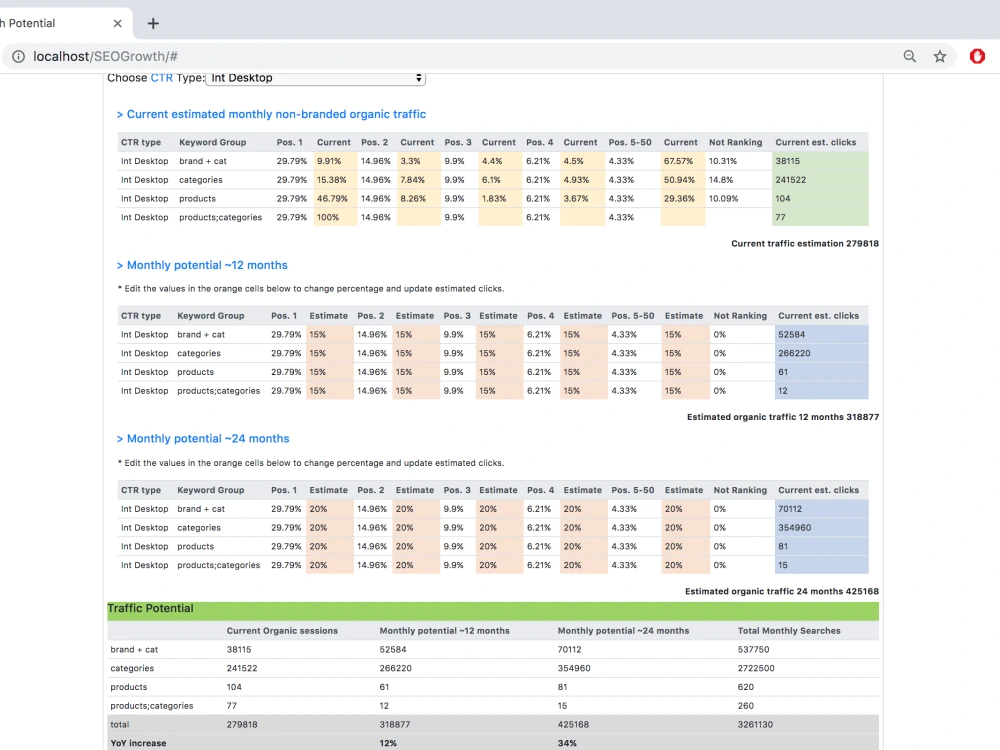Click green current clicks cell 241522

pyautogui.click(x=820, y=180)
